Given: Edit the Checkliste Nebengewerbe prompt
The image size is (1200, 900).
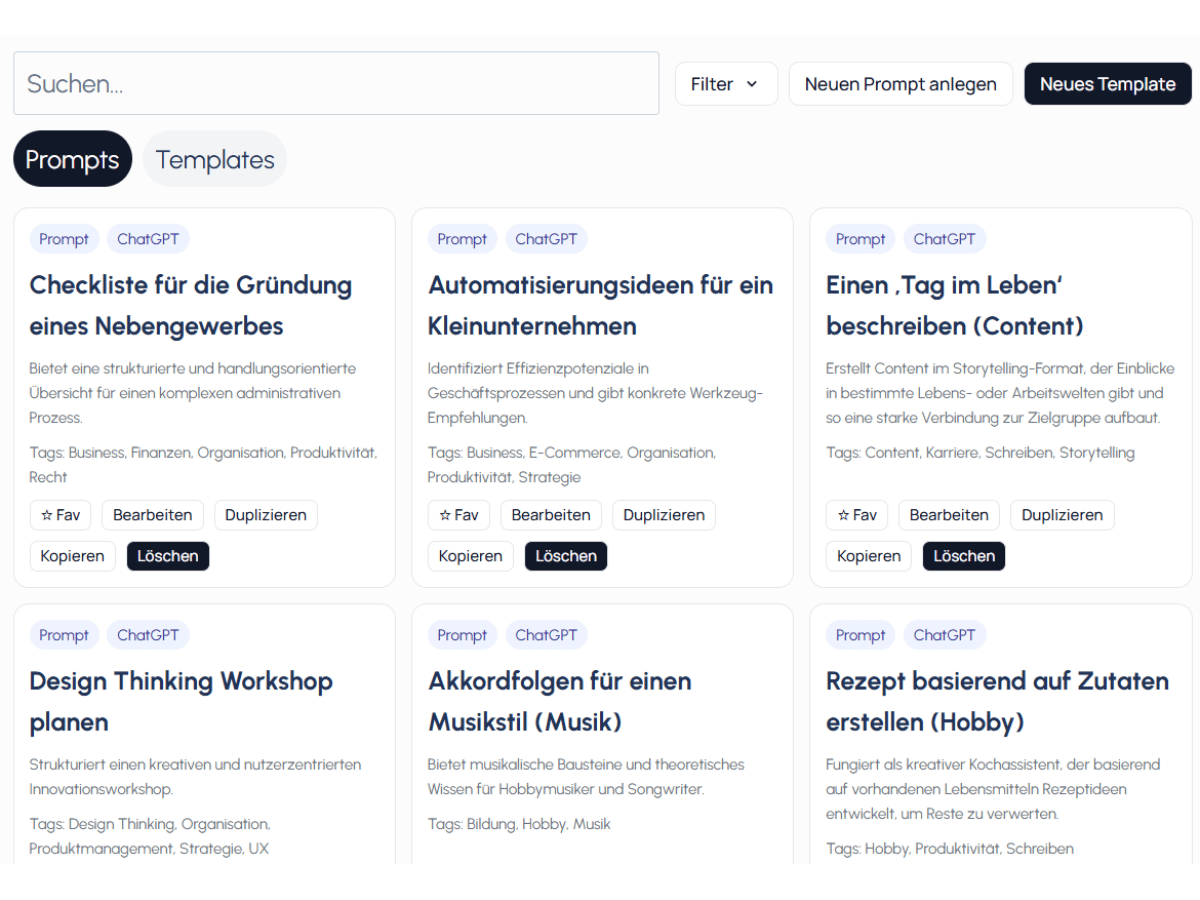Looking at the screenshot, I should [x=152, y=515].
